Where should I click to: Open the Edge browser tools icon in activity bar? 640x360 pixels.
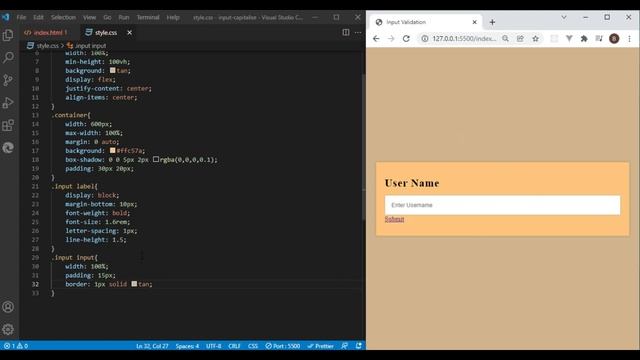point(8,147)
